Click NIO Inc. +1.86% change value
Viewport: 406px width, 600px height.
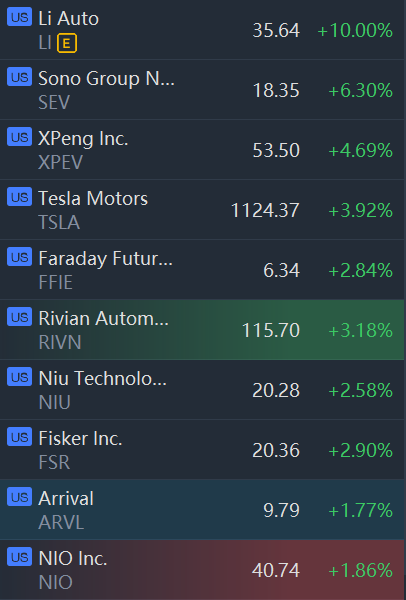(x=360, y=570)
